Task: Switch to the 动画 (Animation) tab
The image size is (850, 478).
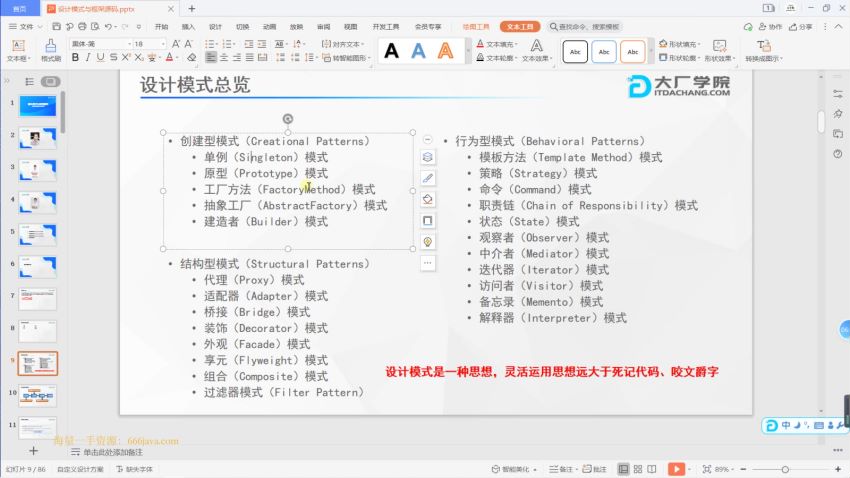Action: tap(269, 27)
